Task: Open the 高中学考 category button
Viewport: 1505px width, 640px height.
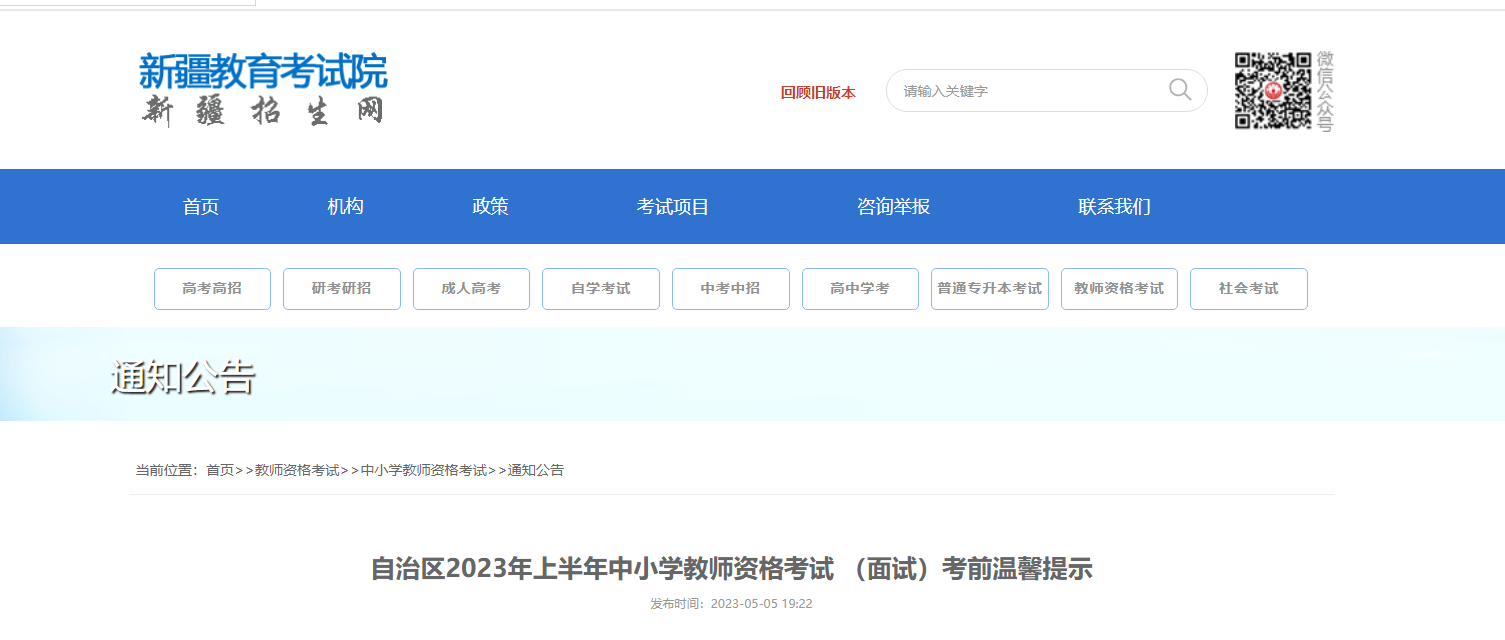Action: click(860, 289)
